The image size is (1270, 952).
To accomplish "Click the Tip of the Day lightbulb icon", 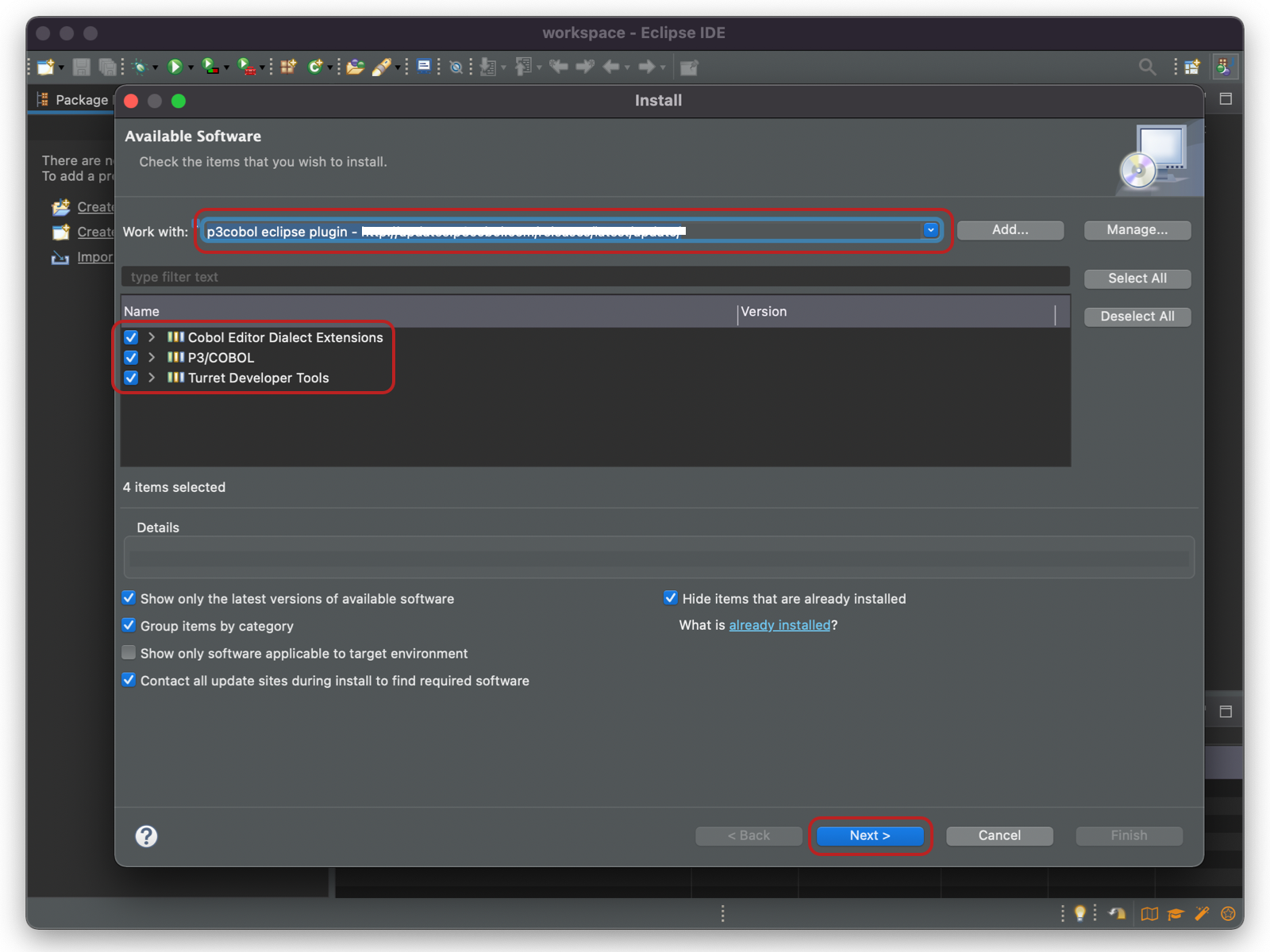I will tap(1079, 913).
